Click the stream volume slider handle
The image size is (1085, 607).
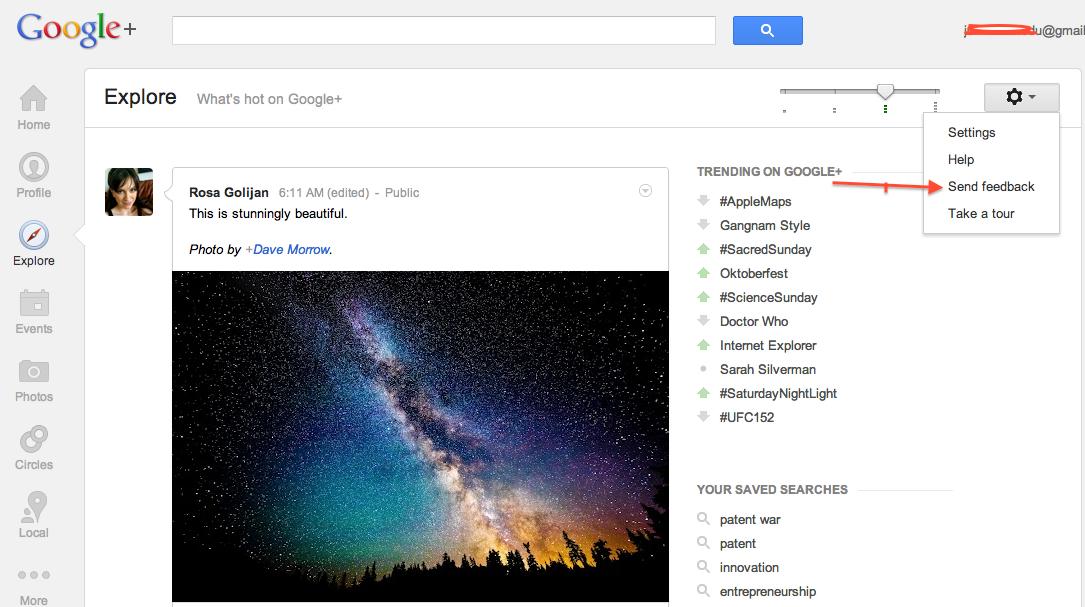[885, 91]
